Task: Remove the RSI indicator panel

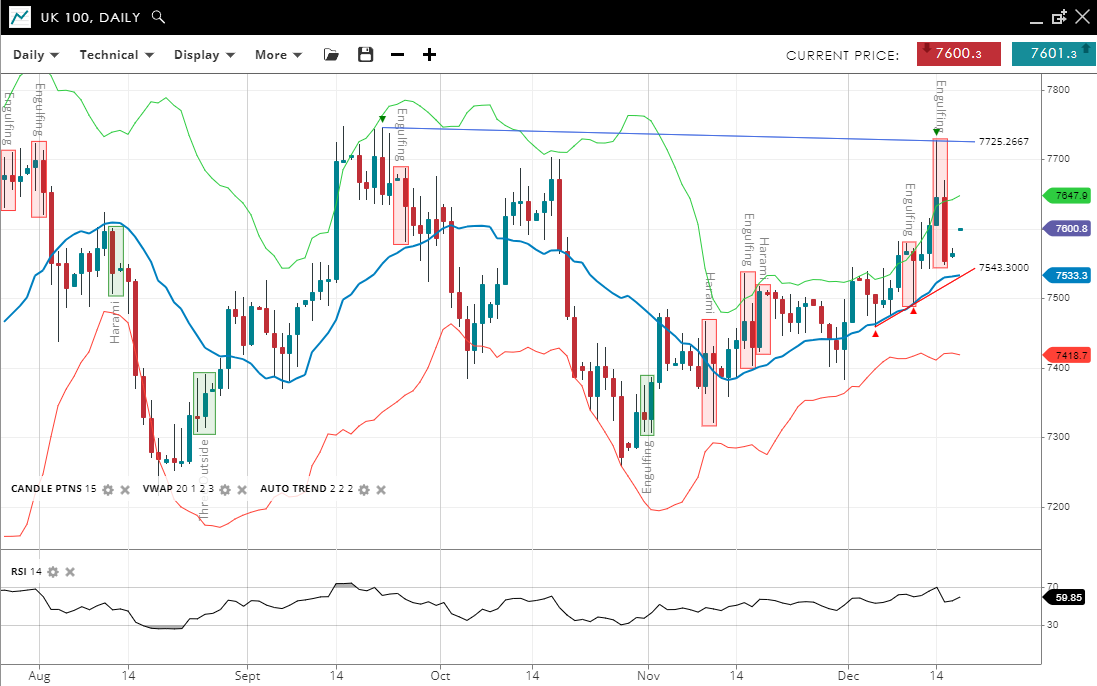Action: [70, 572]
